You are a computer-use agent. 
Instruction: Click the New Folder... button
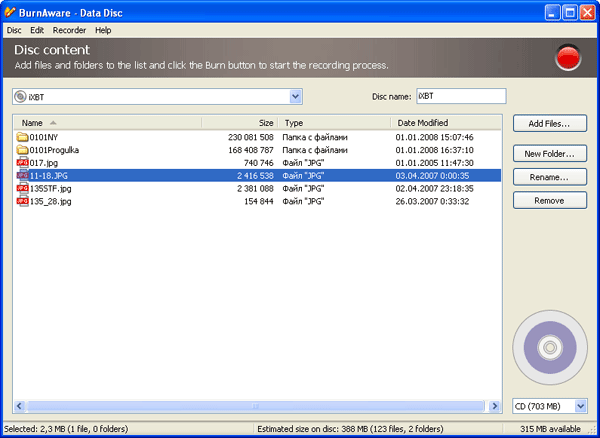tap(549, 154)
